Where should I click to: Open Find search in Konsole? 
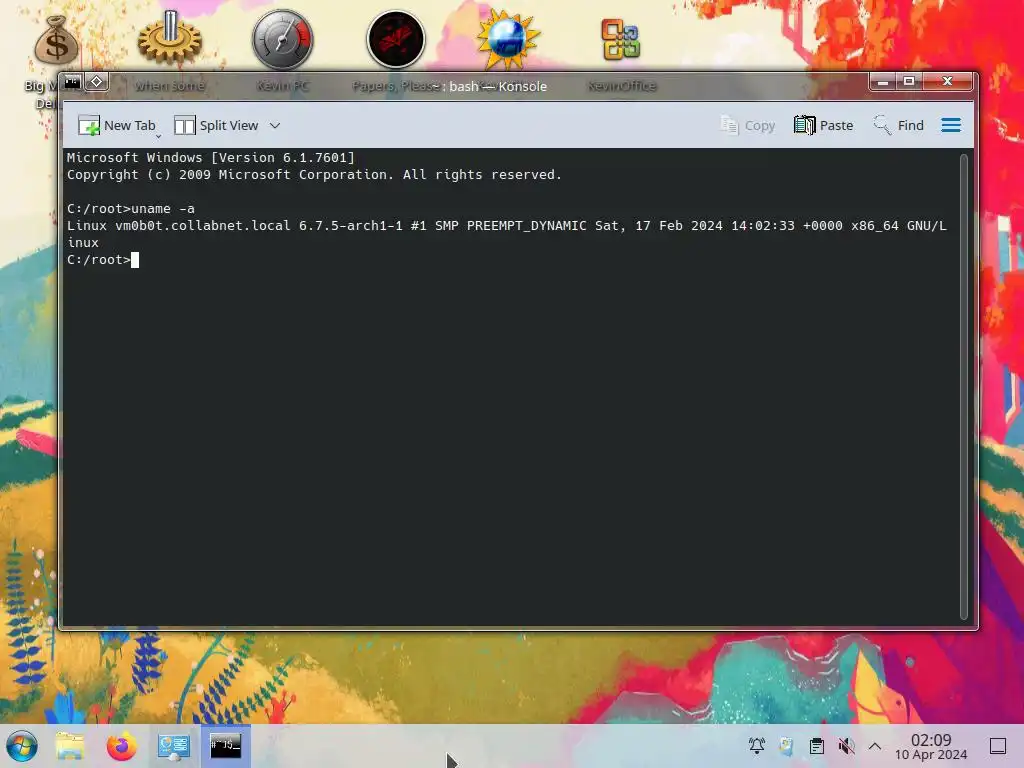coord(899,125)
